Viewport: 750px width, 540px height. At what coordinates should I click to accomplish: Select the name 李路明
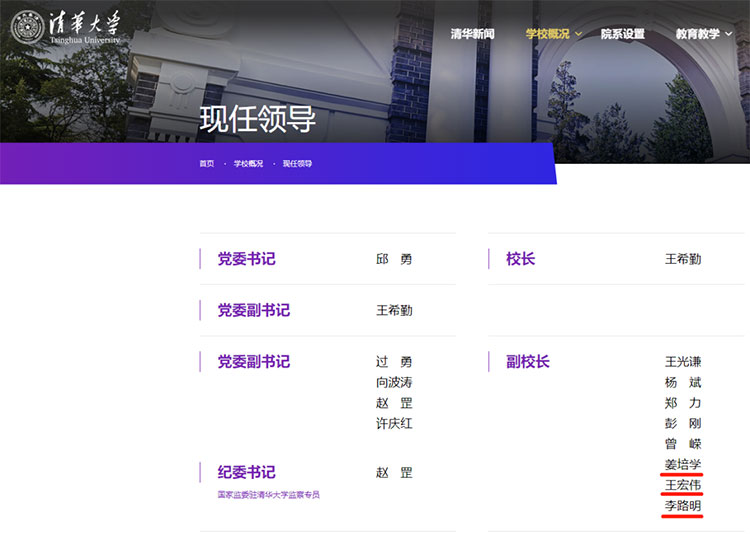(683, 506)
